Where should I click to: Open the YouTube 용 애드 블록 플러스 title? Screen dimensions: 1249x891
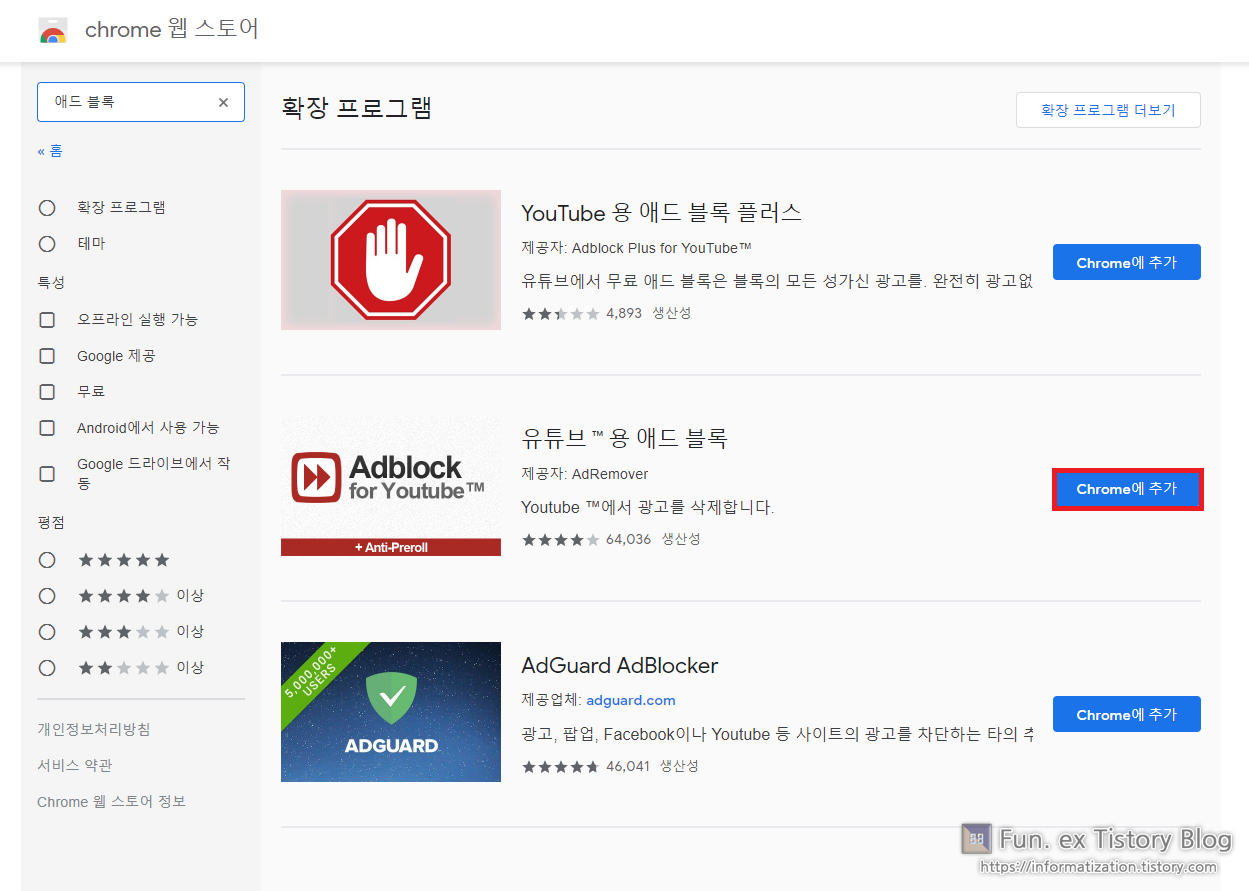pos(661,213)
